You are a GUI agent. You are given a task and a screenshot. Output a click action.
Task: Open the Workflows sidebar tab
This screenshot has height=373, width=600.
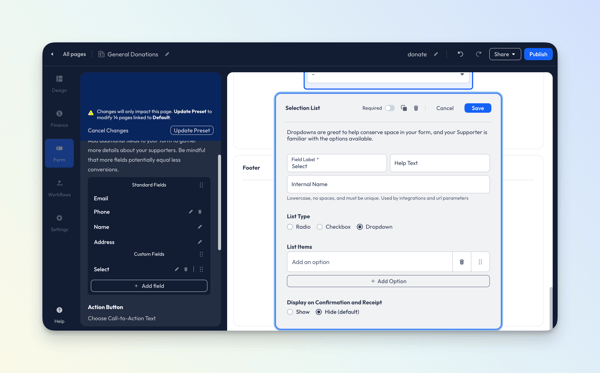click(x=59, y=189)
